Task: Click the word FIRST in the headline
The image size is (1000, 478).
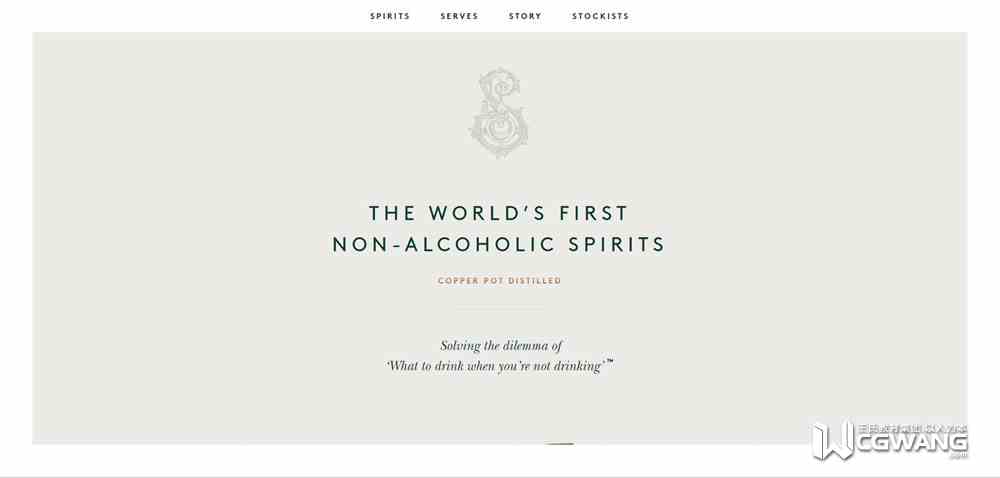Action: tap(594, 213)
